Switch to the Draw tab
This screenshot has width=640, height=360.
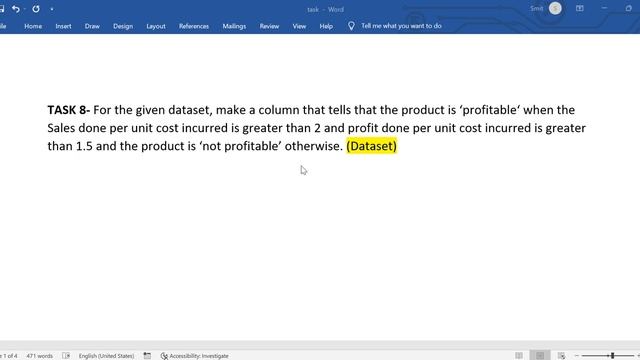coord(92,26)
